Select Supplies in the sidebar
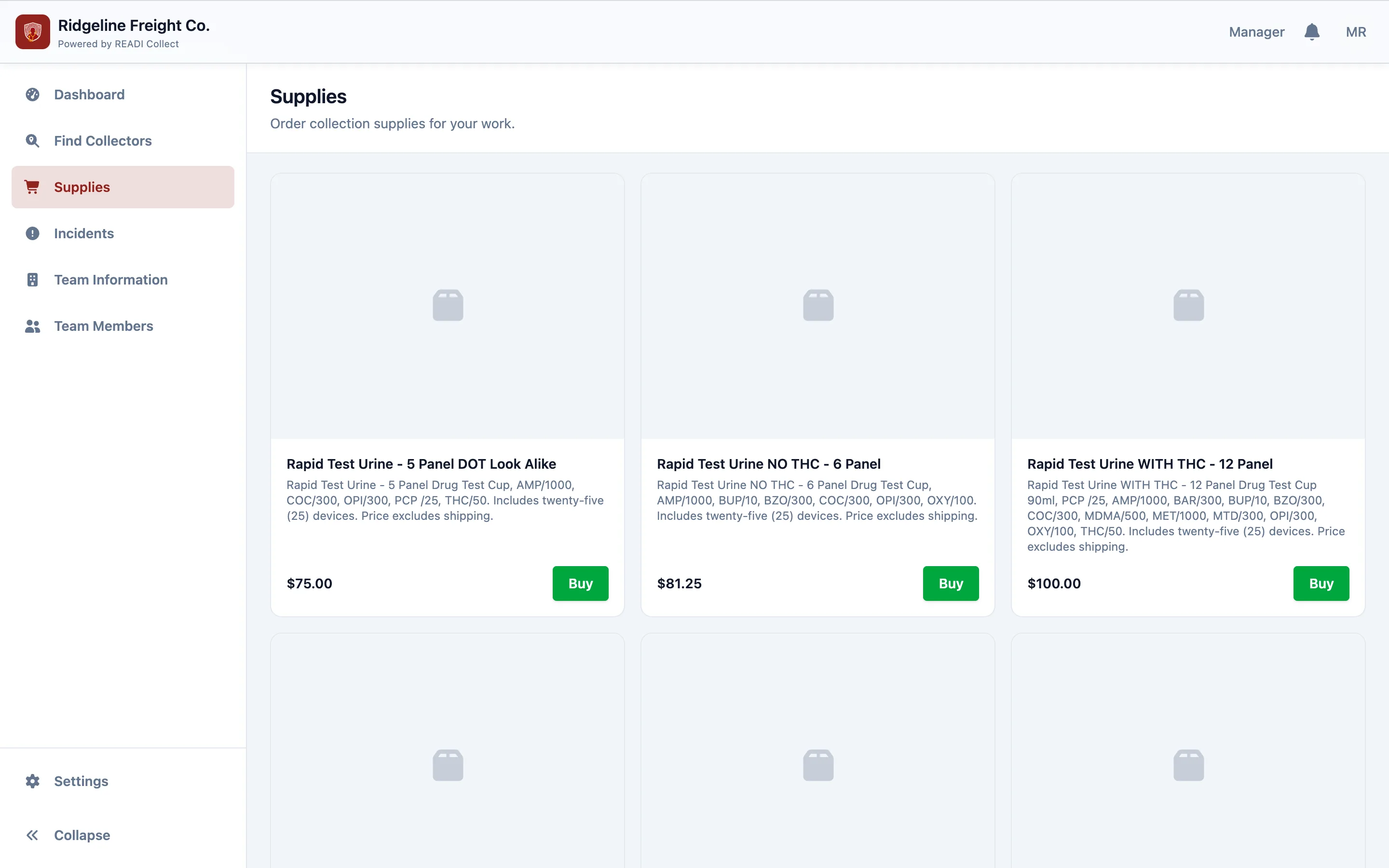This screenshot has width=1389, height=868. coord(123,187)
